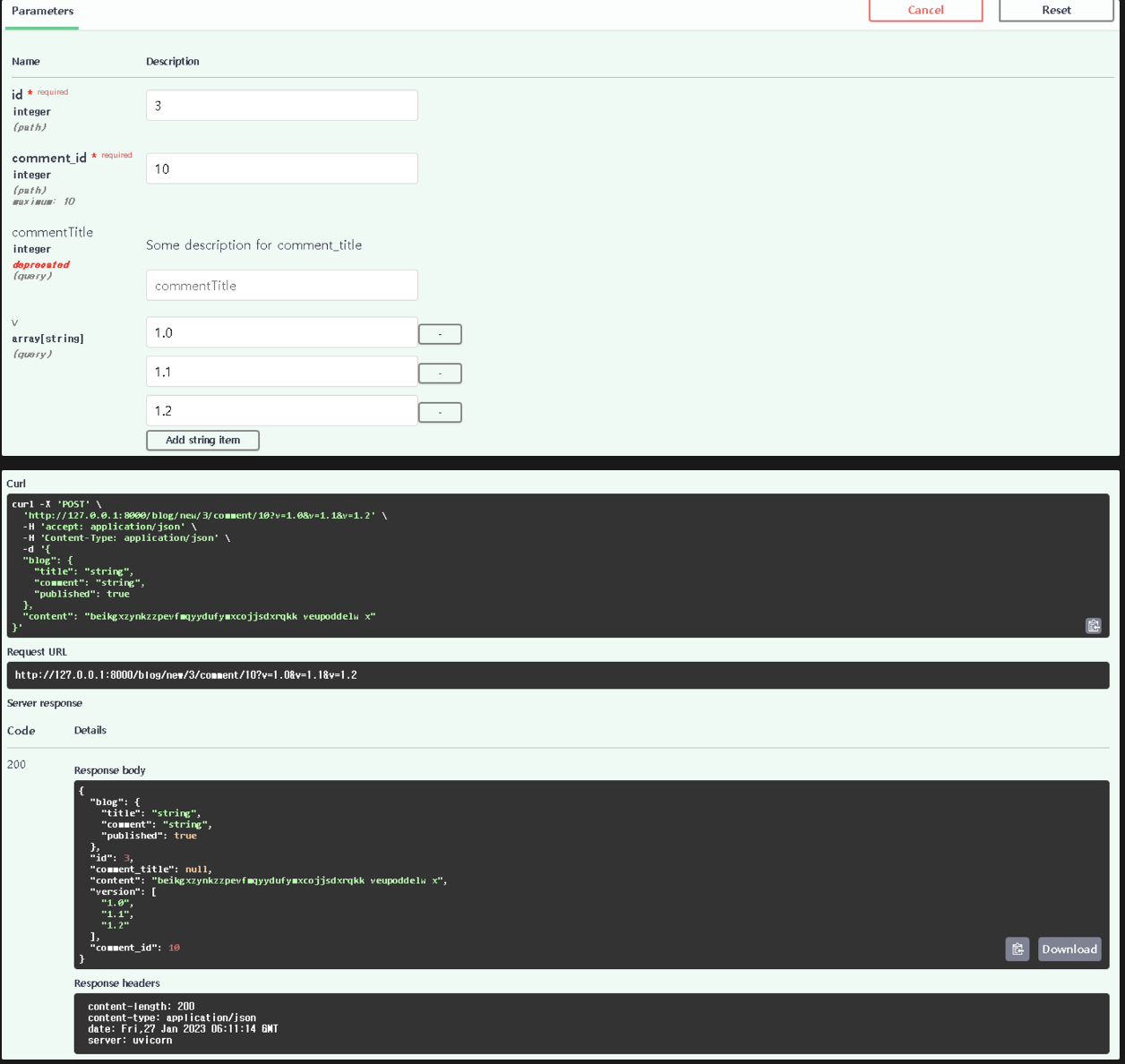Edit the third v item containing 1.2
1125x1064 pixels.
pos(281,411)
